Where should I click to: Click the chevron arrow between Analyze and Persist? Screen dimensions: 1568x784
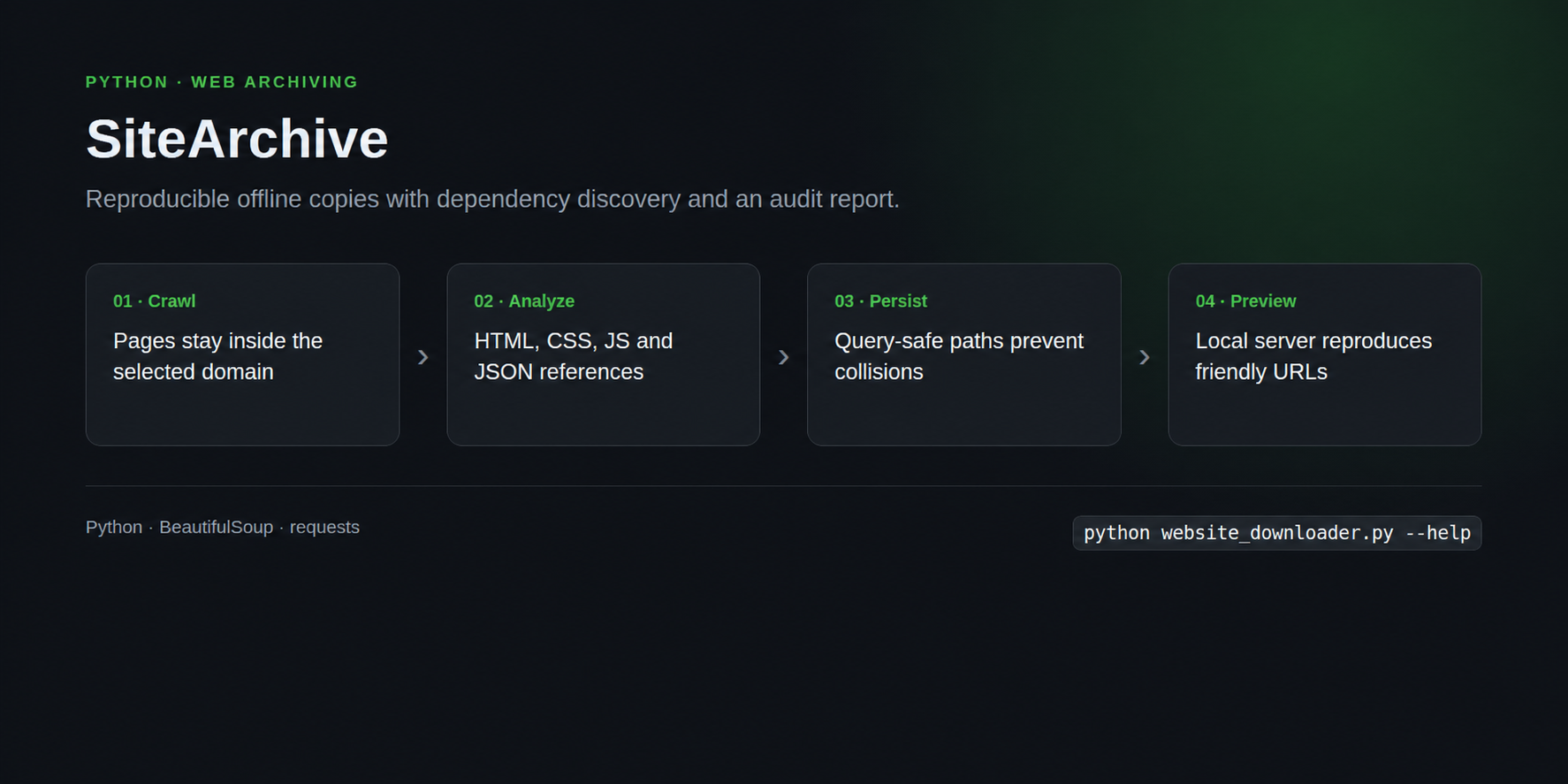784,357
